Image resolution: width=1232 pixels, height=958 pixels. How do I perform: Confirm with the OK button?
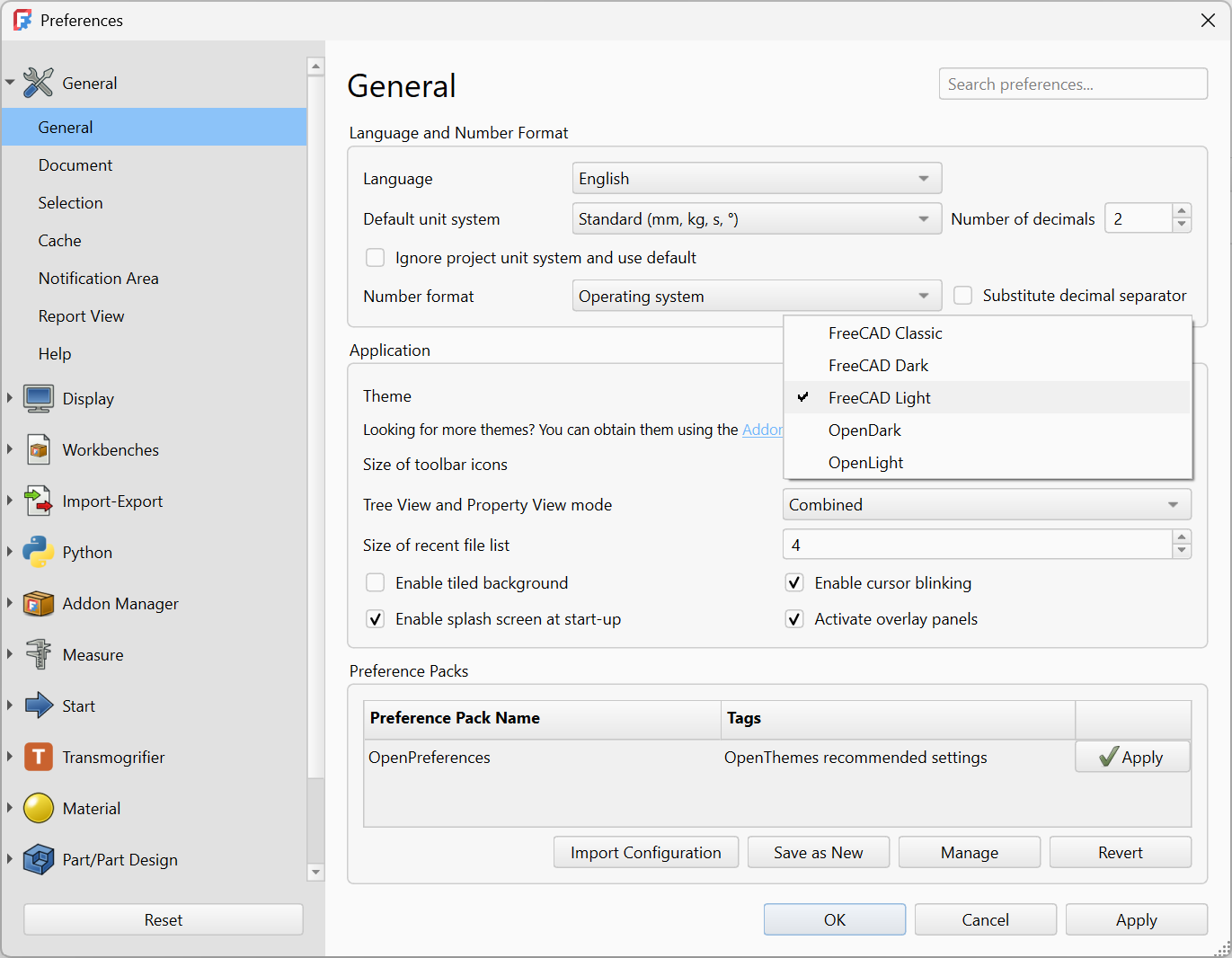coord(835,920)
